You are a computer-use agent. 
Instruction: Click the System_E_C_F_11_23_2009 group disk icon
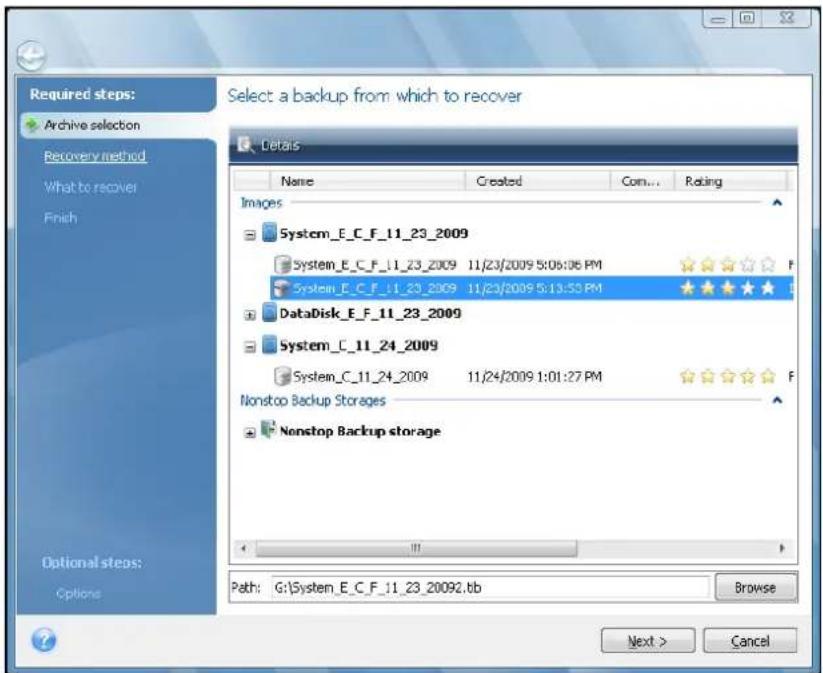tap(269, 233)
